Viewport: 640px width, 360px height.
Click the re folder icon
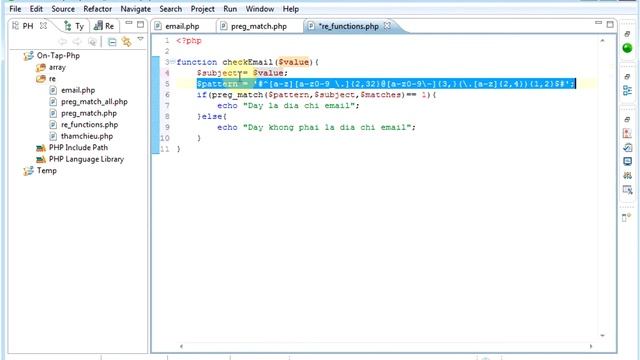[x=41, y=79]
